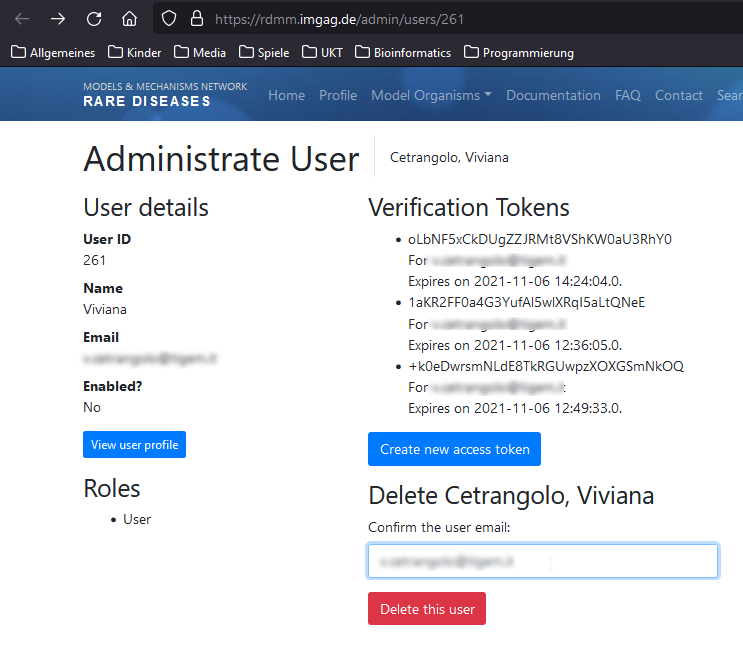This screenshot has width=743, height=653.
Task: Click the User ID value 261
Action: 94,260
